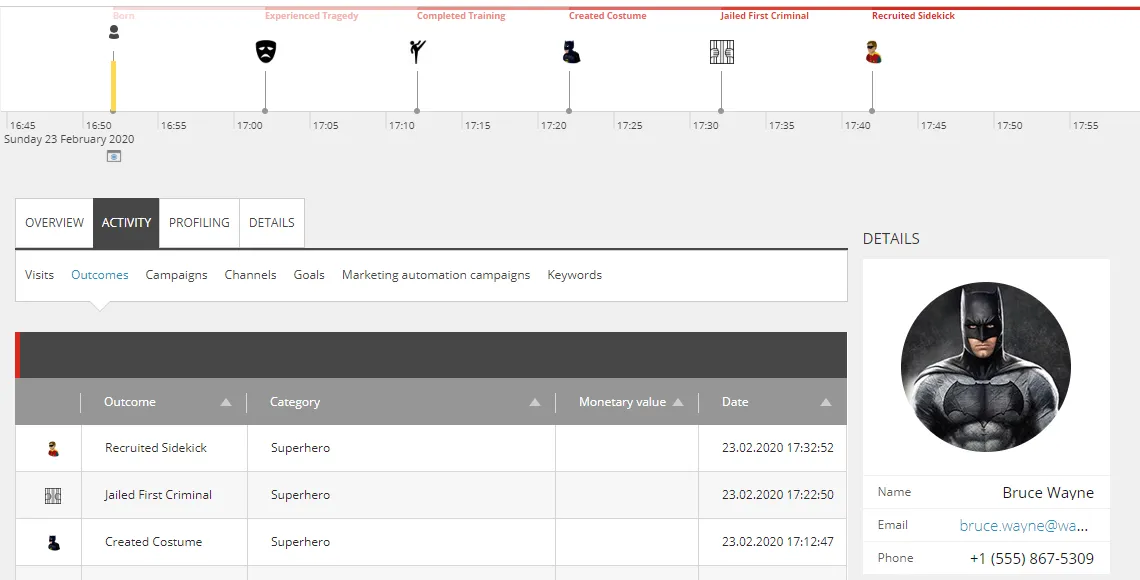Click date 23.02.2020 17:12:47
Image resolution: width=1140 pixels, height=580 pixels.
(x=778, y=541)
